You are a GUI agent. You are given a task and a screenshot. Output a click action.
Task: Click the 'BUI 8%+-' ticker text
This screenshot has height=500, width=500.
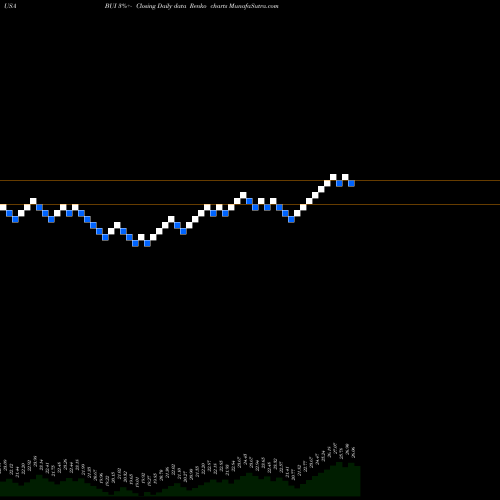coord(119,6)
